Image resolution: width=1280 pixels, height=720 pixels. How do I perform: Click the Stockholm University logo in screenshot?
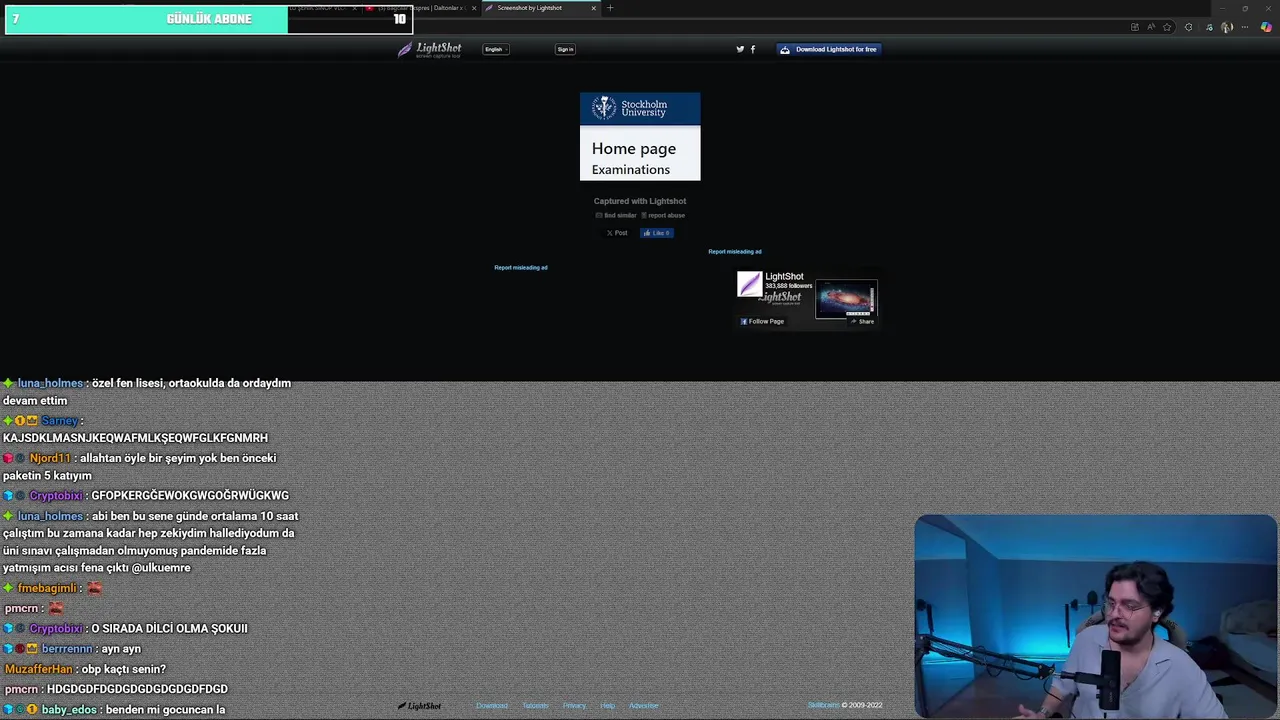(x=630, y=108)
